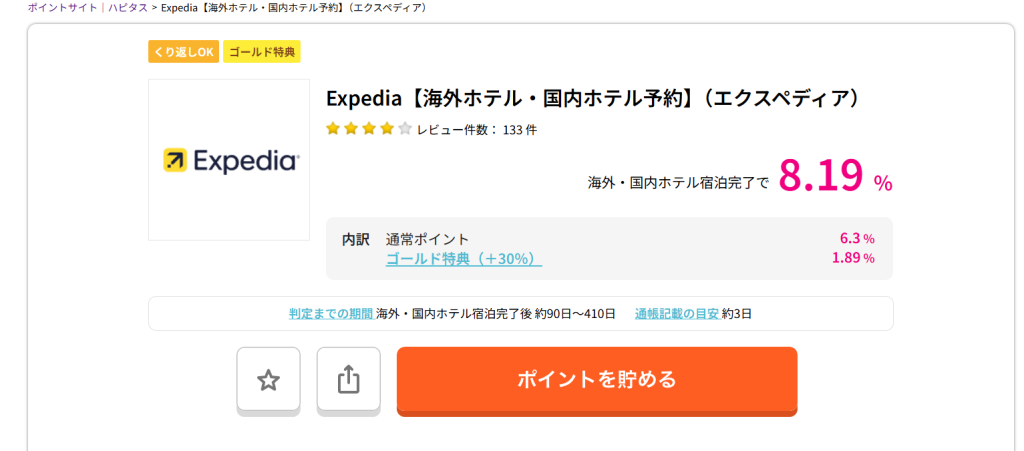
Task: Click the 1.89 % gold bonus value
Action: click(853, 258)
